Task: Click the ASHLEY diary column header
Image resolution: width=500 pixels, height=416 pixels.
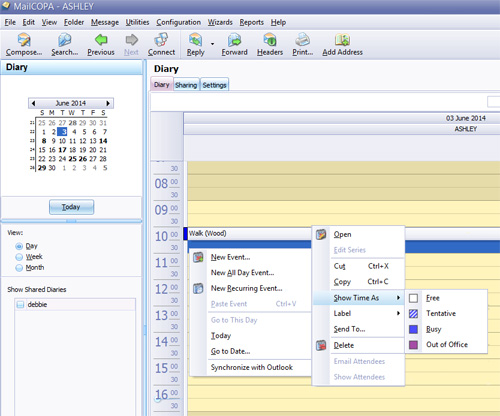Action: [466, 129]
